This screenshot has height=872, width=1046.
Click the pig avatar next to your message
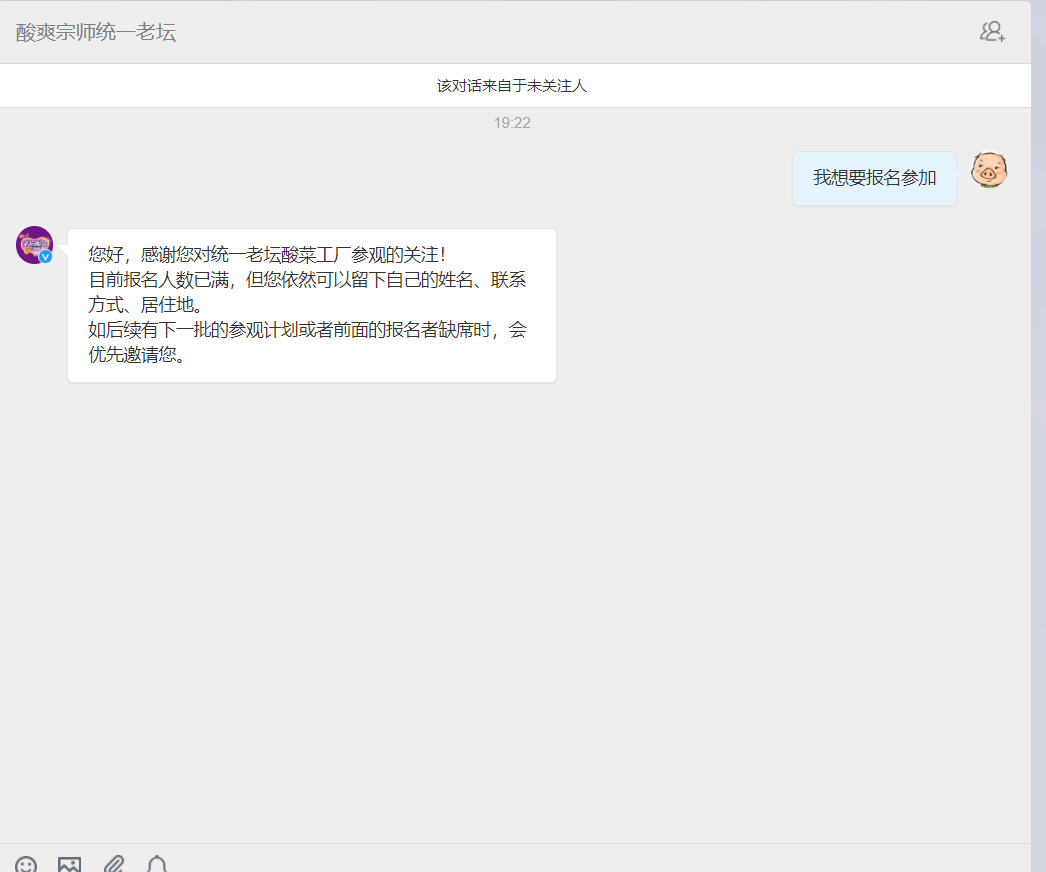pyautogui.click(x=989, y=171)
